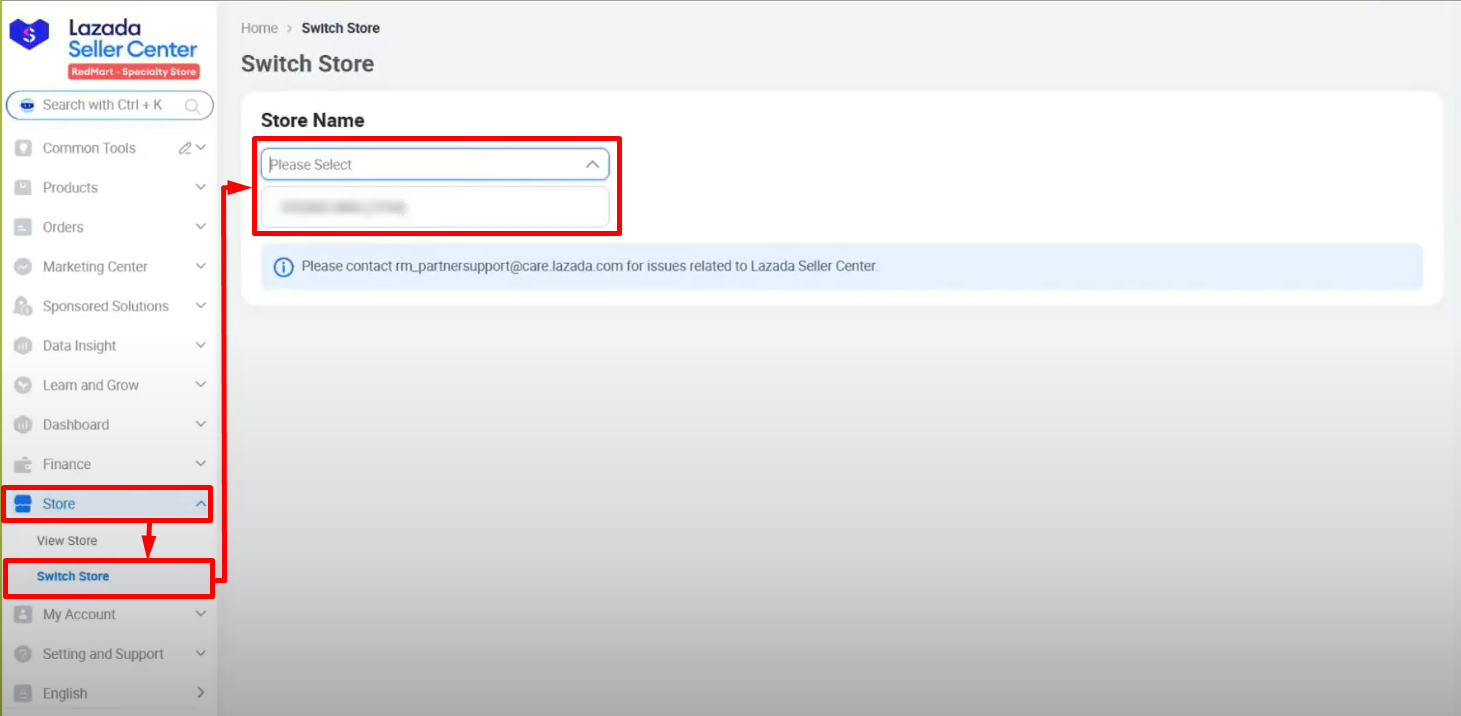Click the Marketing Center icon
1461x716 pixels.
23,267
